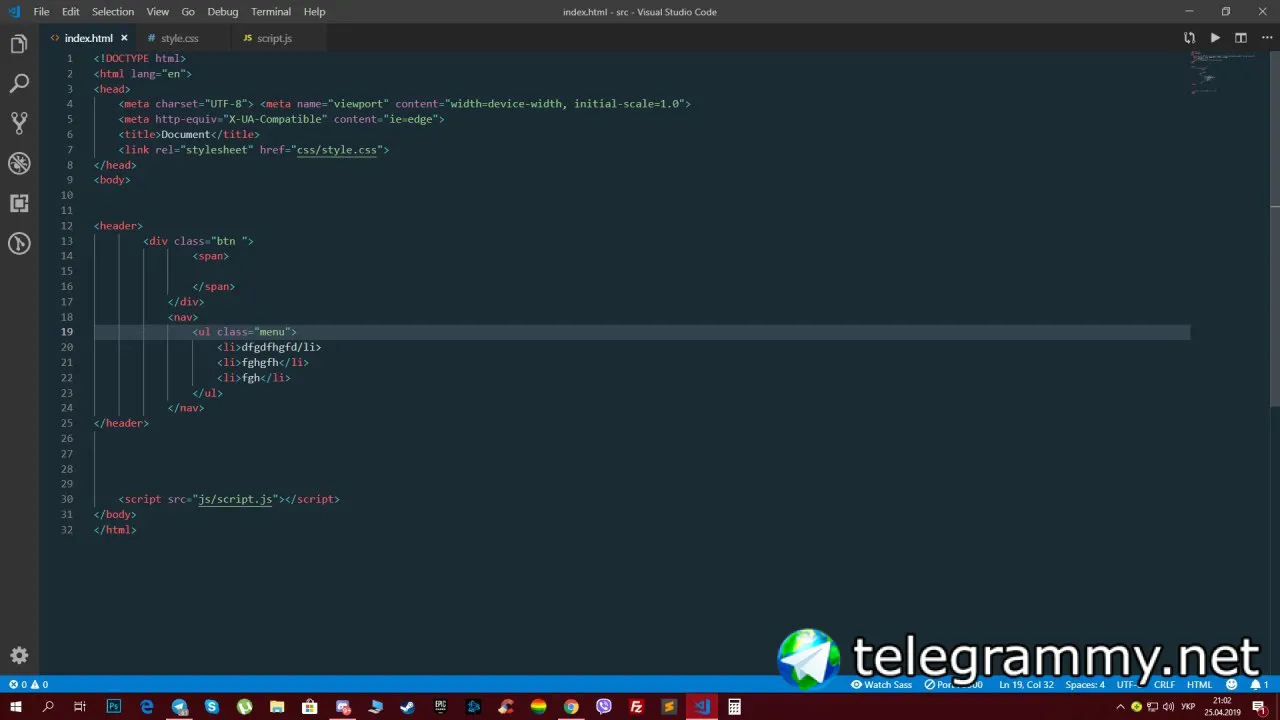Switch to the script.js tab

click(274, 38)
